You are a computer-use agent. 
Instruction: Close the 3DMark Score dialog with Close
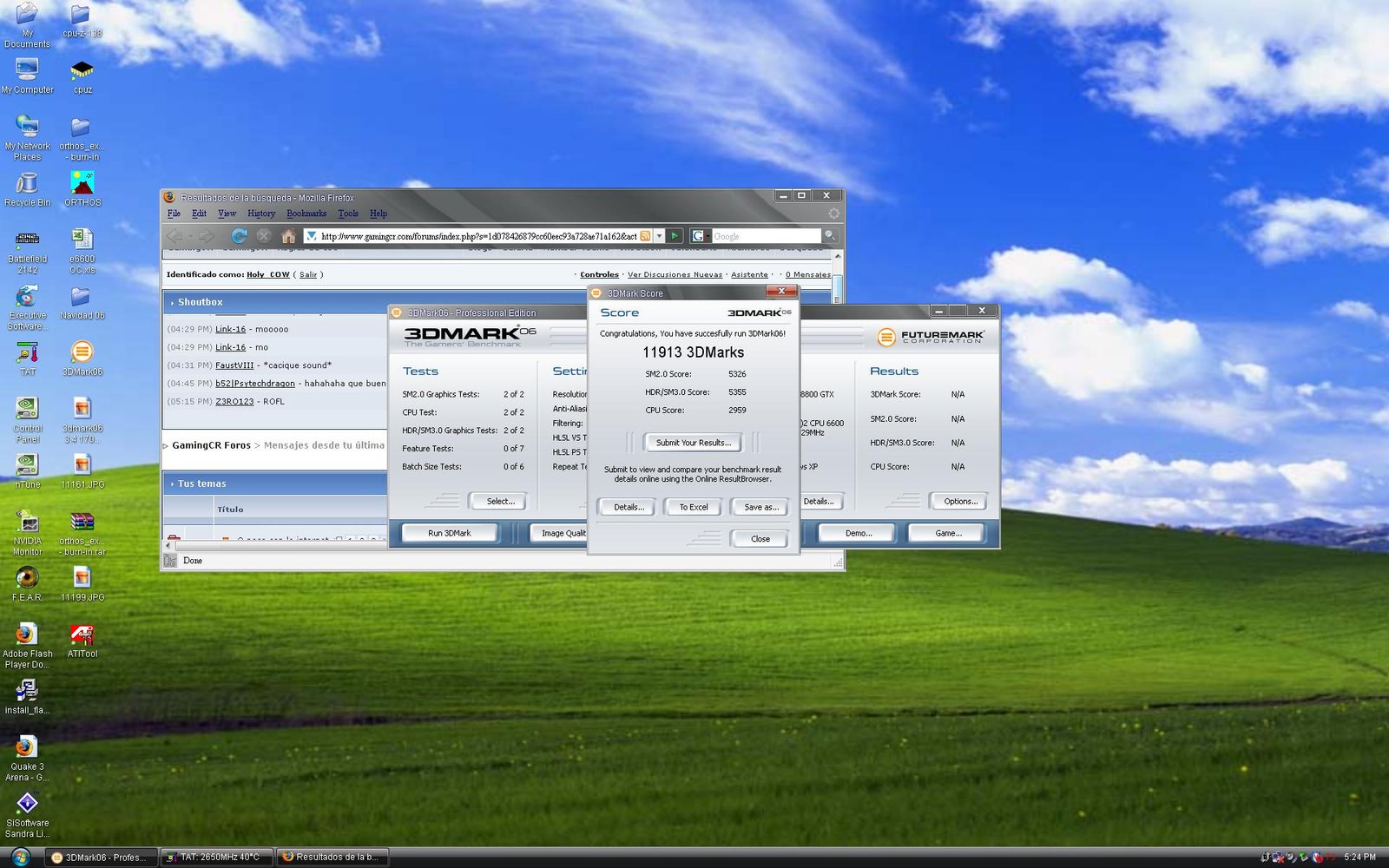(x=760, y=539)
